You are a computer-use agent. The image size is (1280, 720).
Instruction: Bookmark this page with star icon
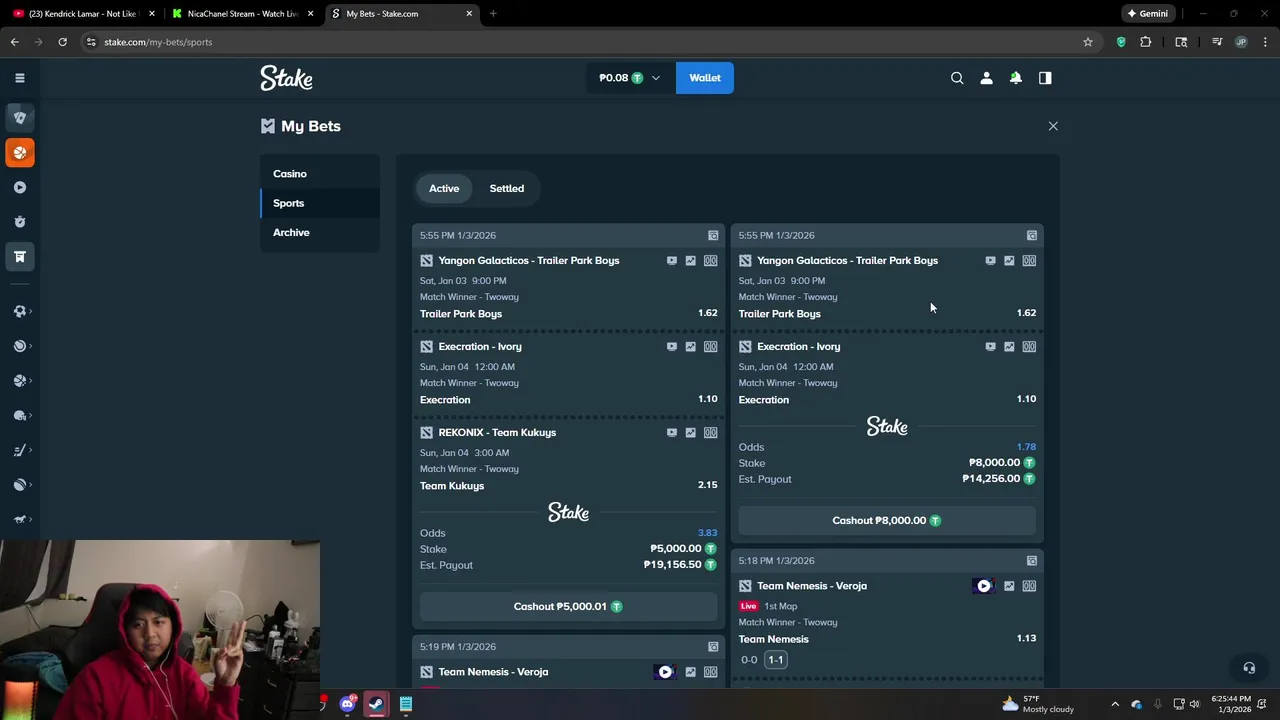click(1088, 42)
